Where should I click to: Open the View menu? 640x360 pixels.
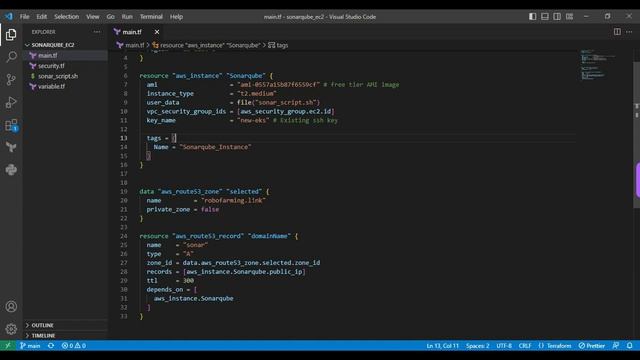[x=93, y=17]
